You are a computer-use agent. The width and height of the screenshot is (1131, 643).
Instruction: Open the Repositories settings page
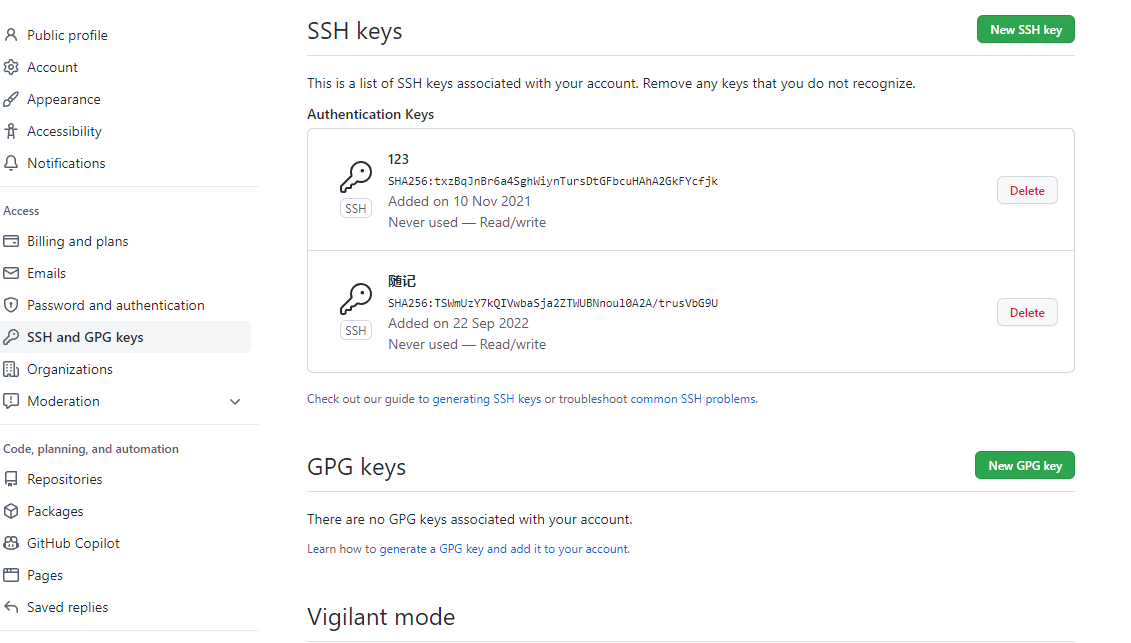(x=65, y=479)
